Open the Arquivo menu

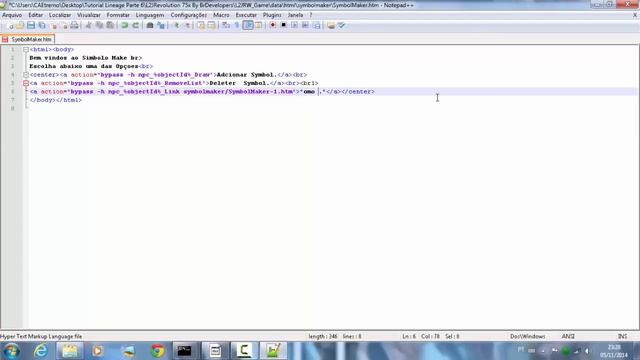(12, 15)
